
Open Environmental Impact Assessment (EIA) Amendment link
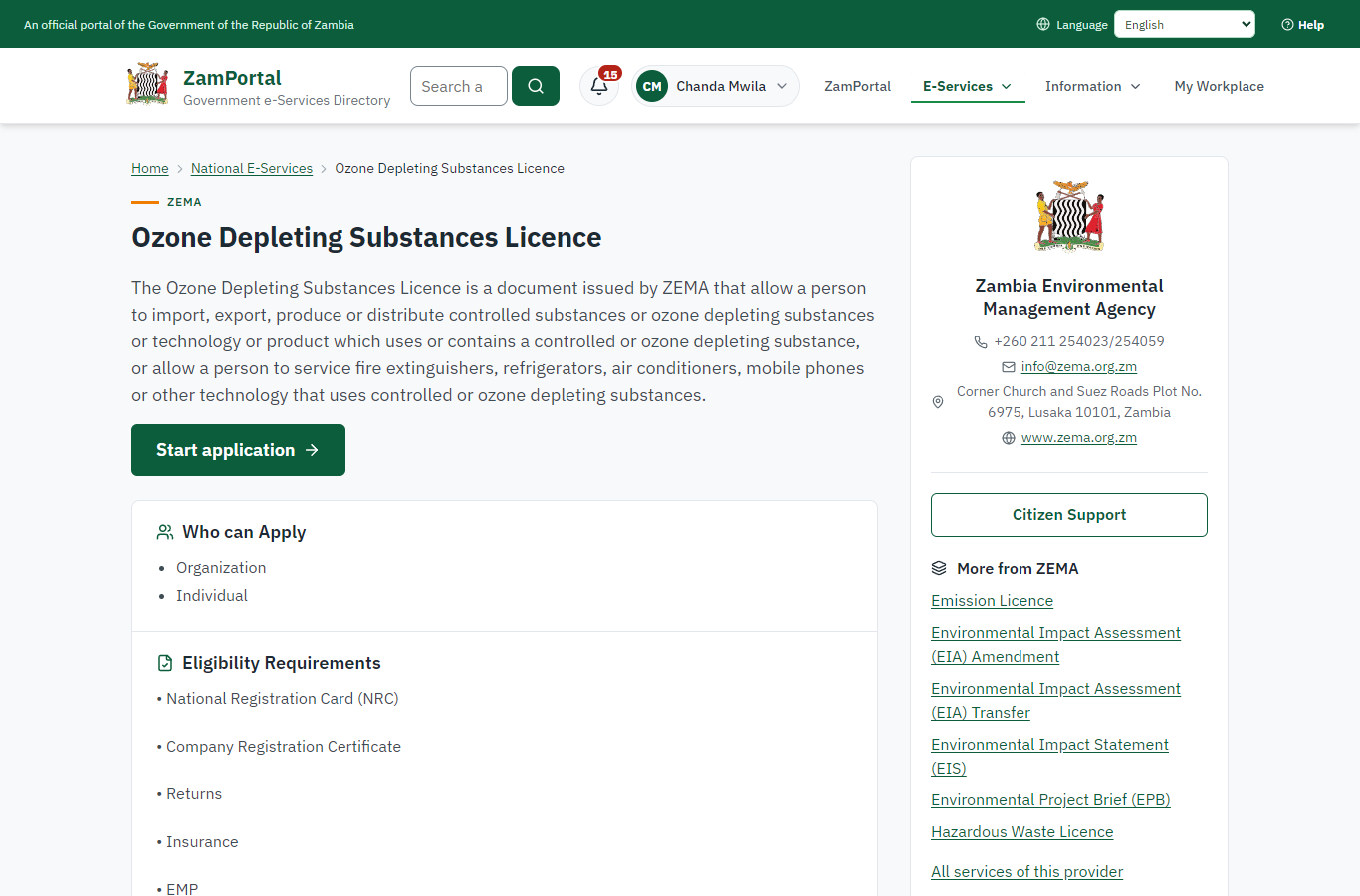pos(1056,645)
